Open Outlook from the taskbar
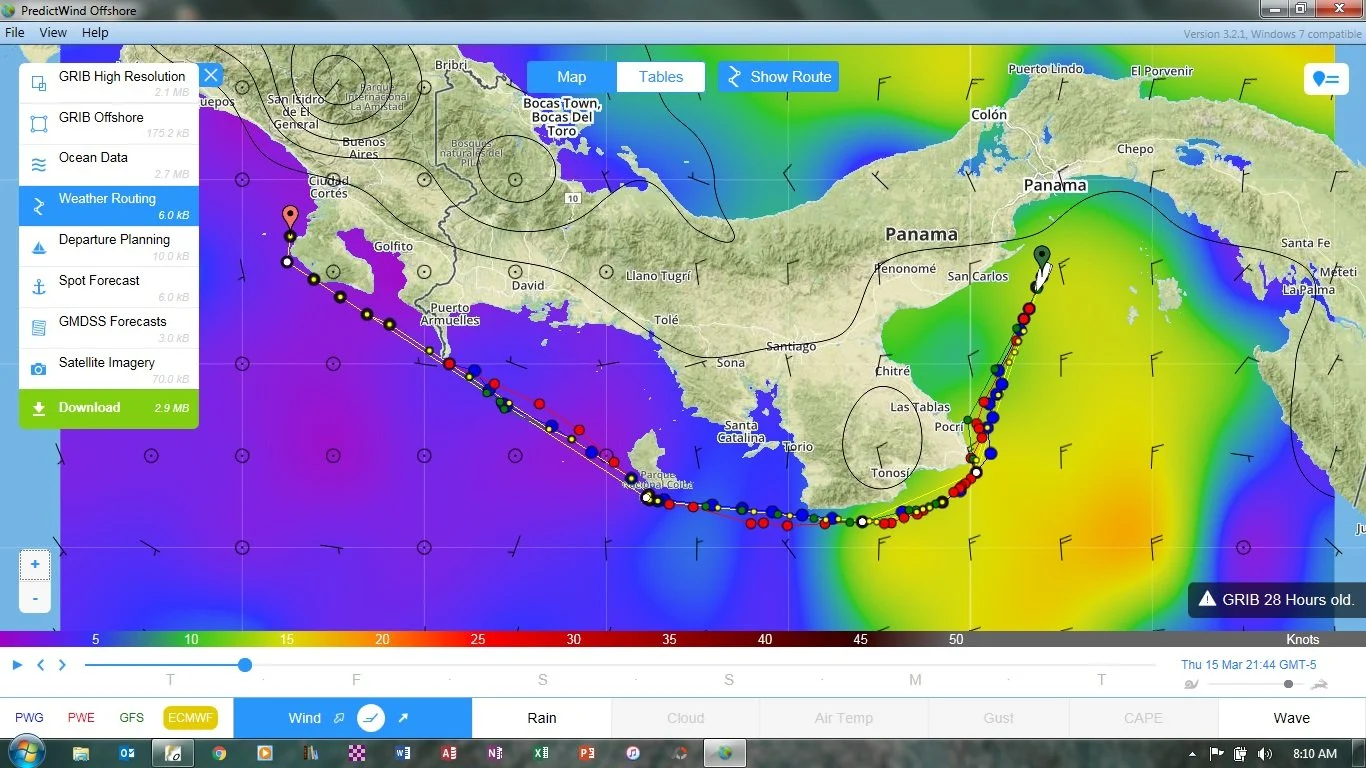 click(x=127, y=753)
